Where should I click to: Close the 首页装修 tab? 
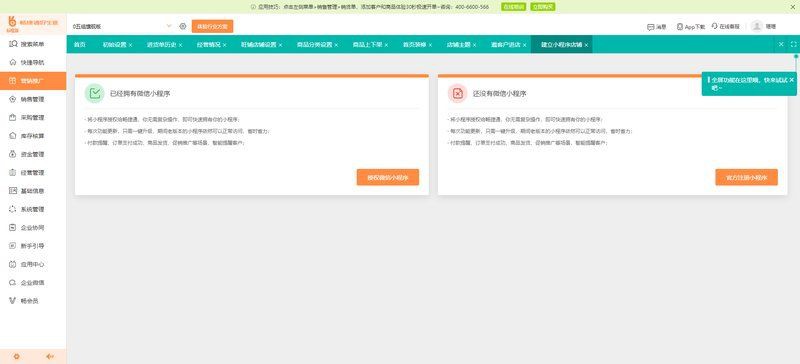tap(430, 45)
